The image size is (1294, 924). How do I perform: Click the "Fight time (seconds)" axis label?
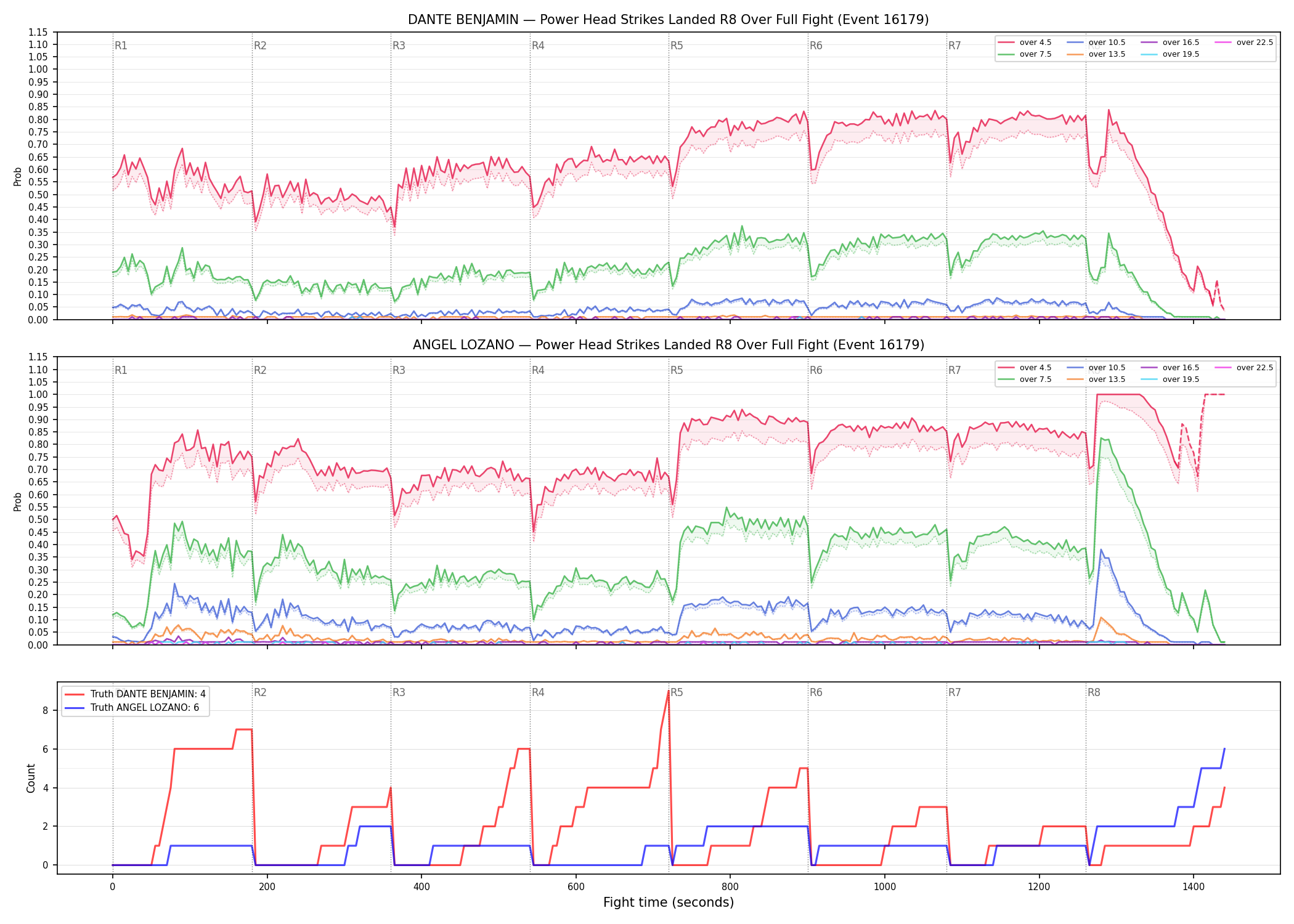pos(669,902)
